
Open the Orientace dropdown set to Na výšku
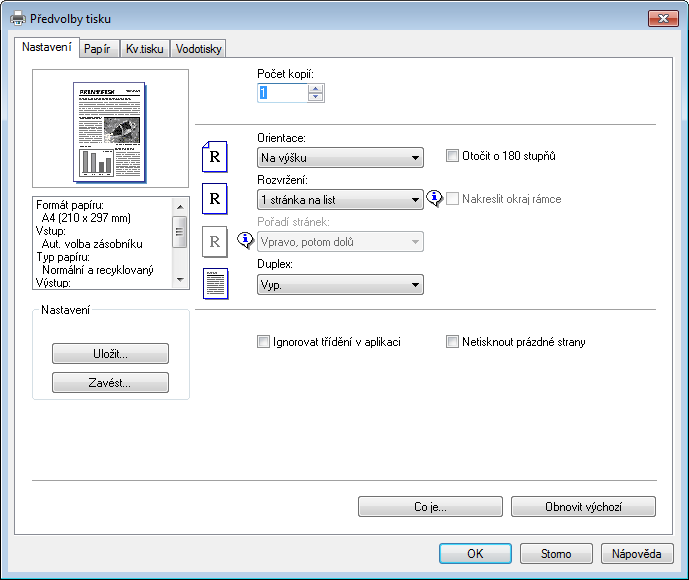click(x=340, y=157)
